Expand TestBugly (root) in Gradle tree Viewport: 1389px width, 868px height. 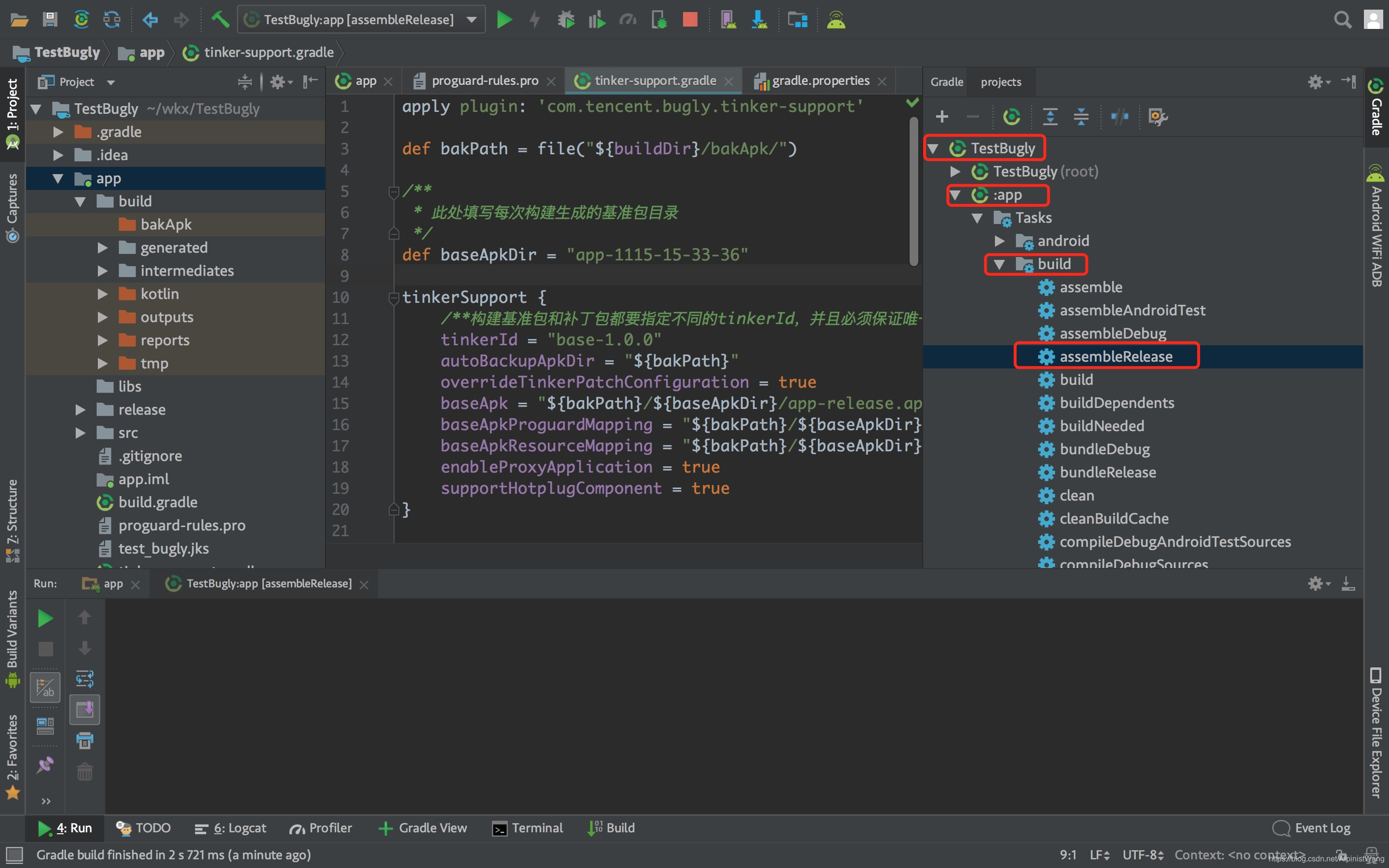click(x=955, y=172)
